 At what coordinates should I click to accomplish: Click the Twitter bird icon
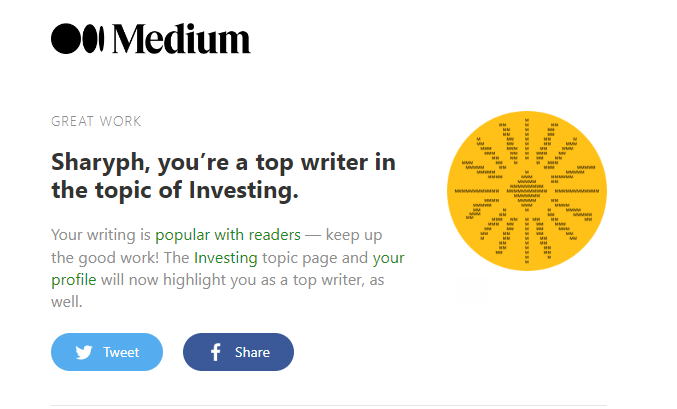(84, 352)
